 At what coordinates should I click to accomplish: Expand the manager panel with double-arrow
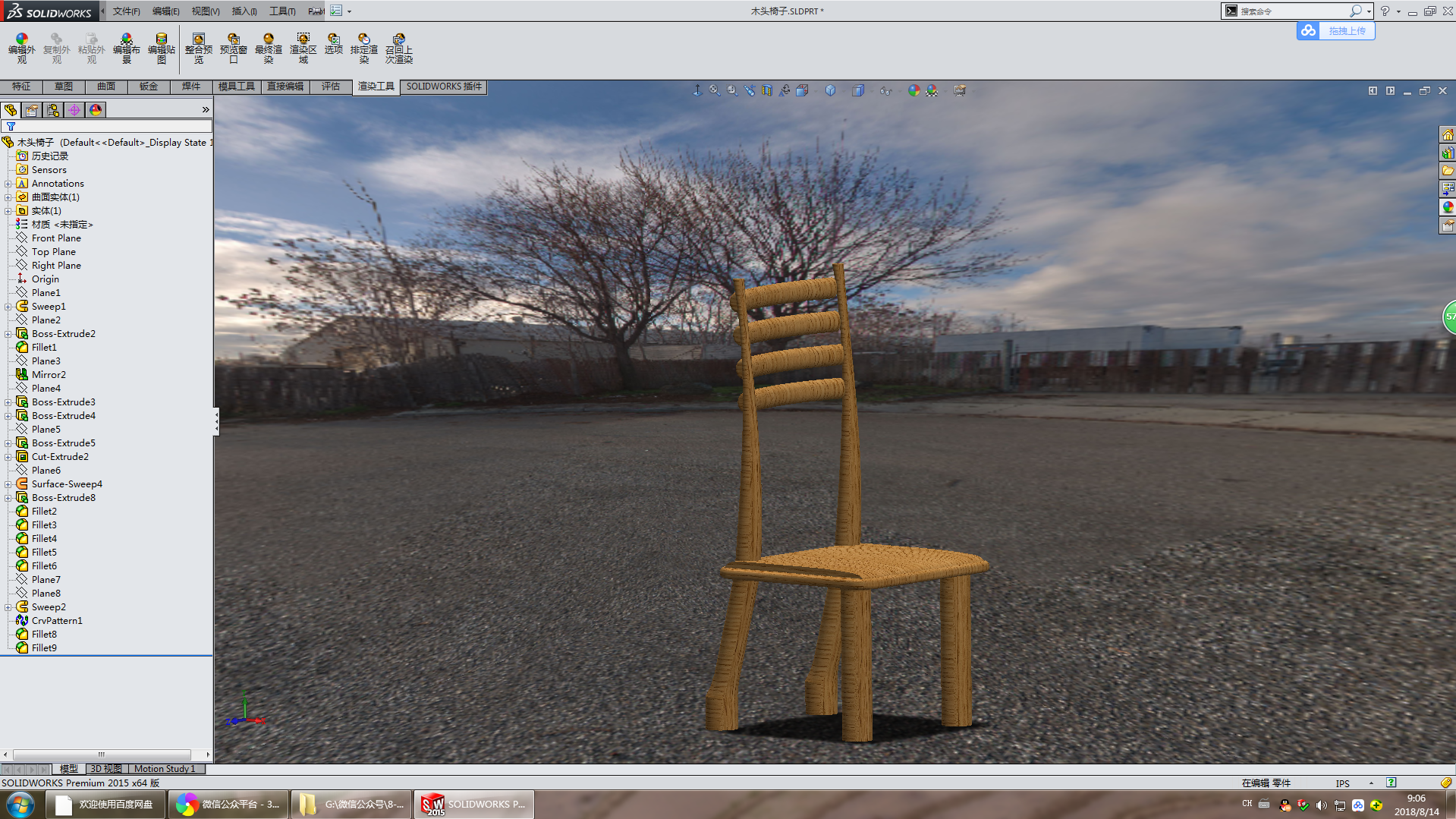(x=206, y=110)
